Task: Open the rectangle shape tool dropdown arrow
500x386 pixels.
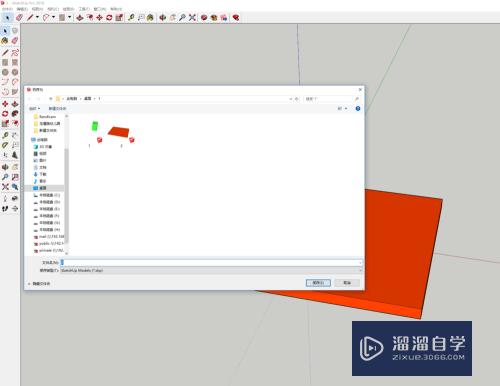Action: [x=70, y=17]
